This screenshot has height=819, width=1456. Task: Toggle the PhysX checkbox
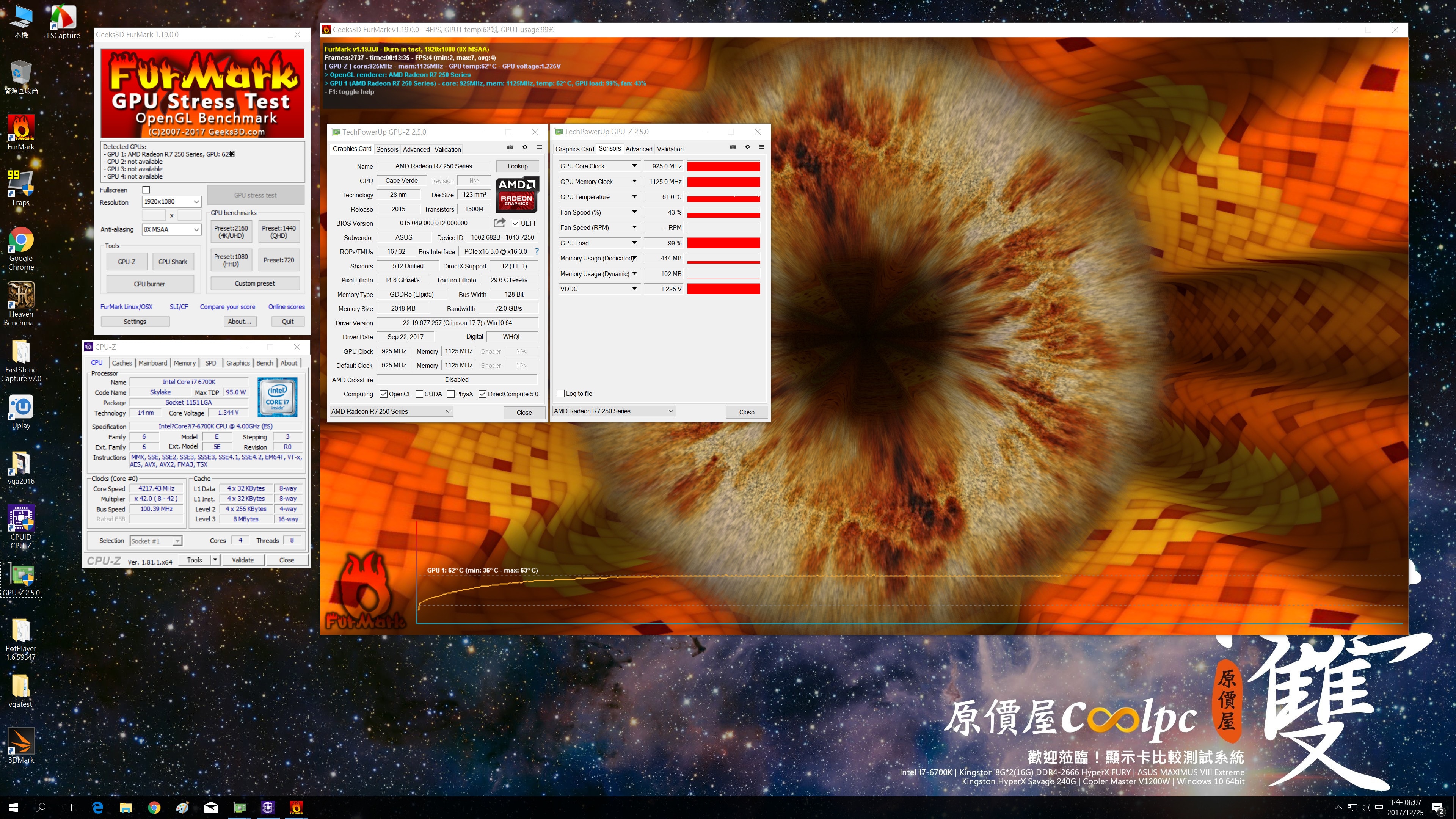(x=450, y=394)
